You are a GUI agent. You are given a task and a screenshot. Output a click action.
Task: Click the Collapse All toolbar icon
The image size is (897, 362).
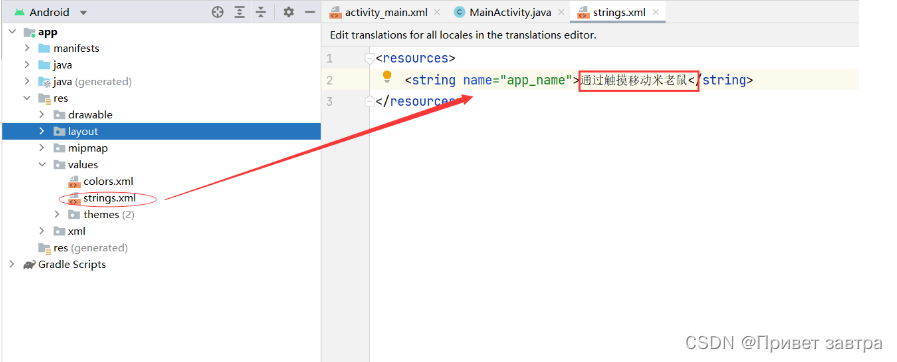(x=261, y=12)
